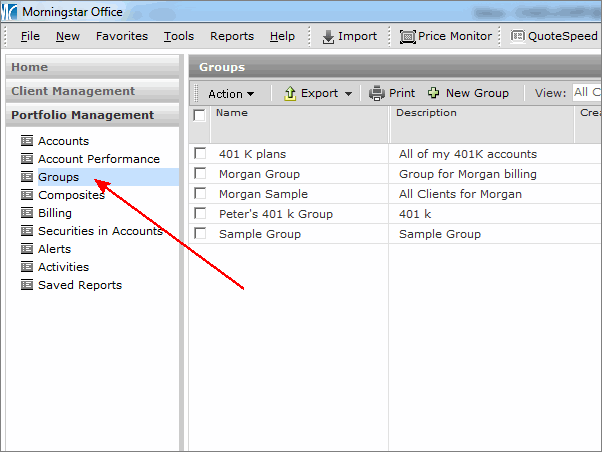This screenshot has width=602, height=452.
Task: Open the Reports menu
Action: [231, 36]
